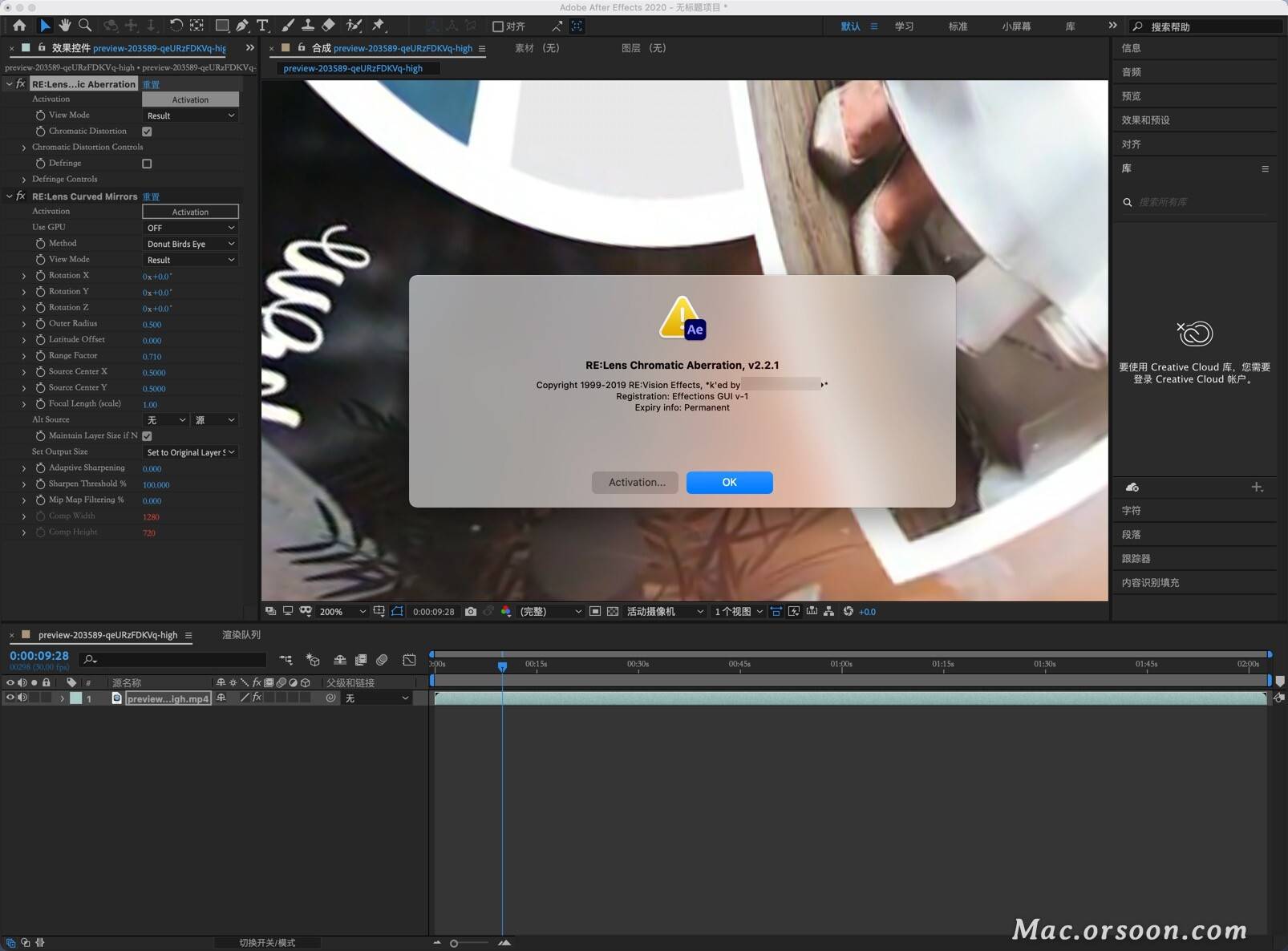Select the Horizontal Type tool
Screen dimensions: 1288x951
tap(262, 26)
